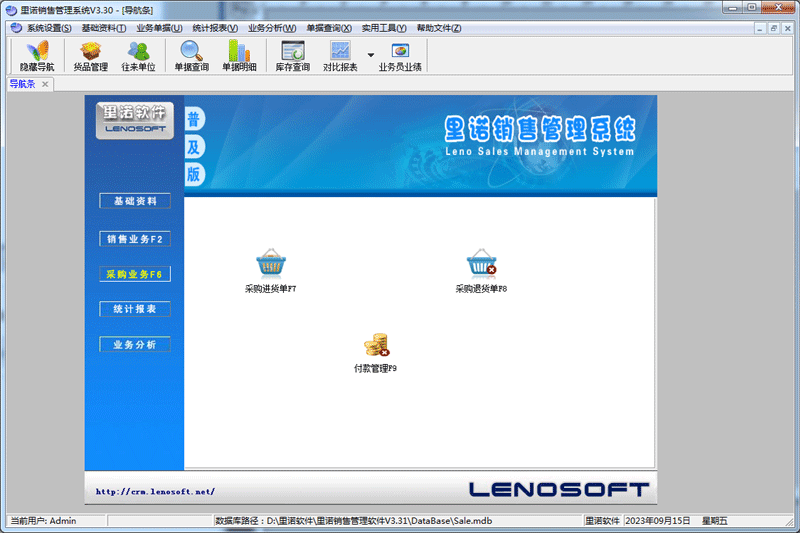Open the http://crm.lenosoft.net/ link
Screen dimensions: 800x533
[155, 492]
